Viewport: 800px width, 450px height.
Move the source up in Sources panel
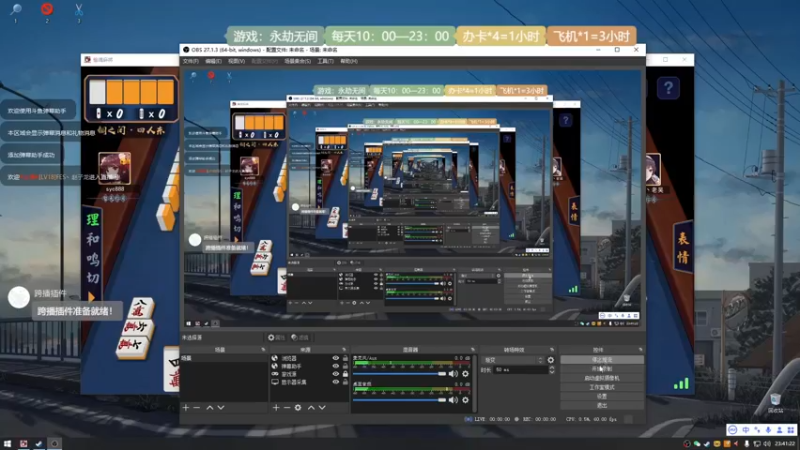point(311,408)
